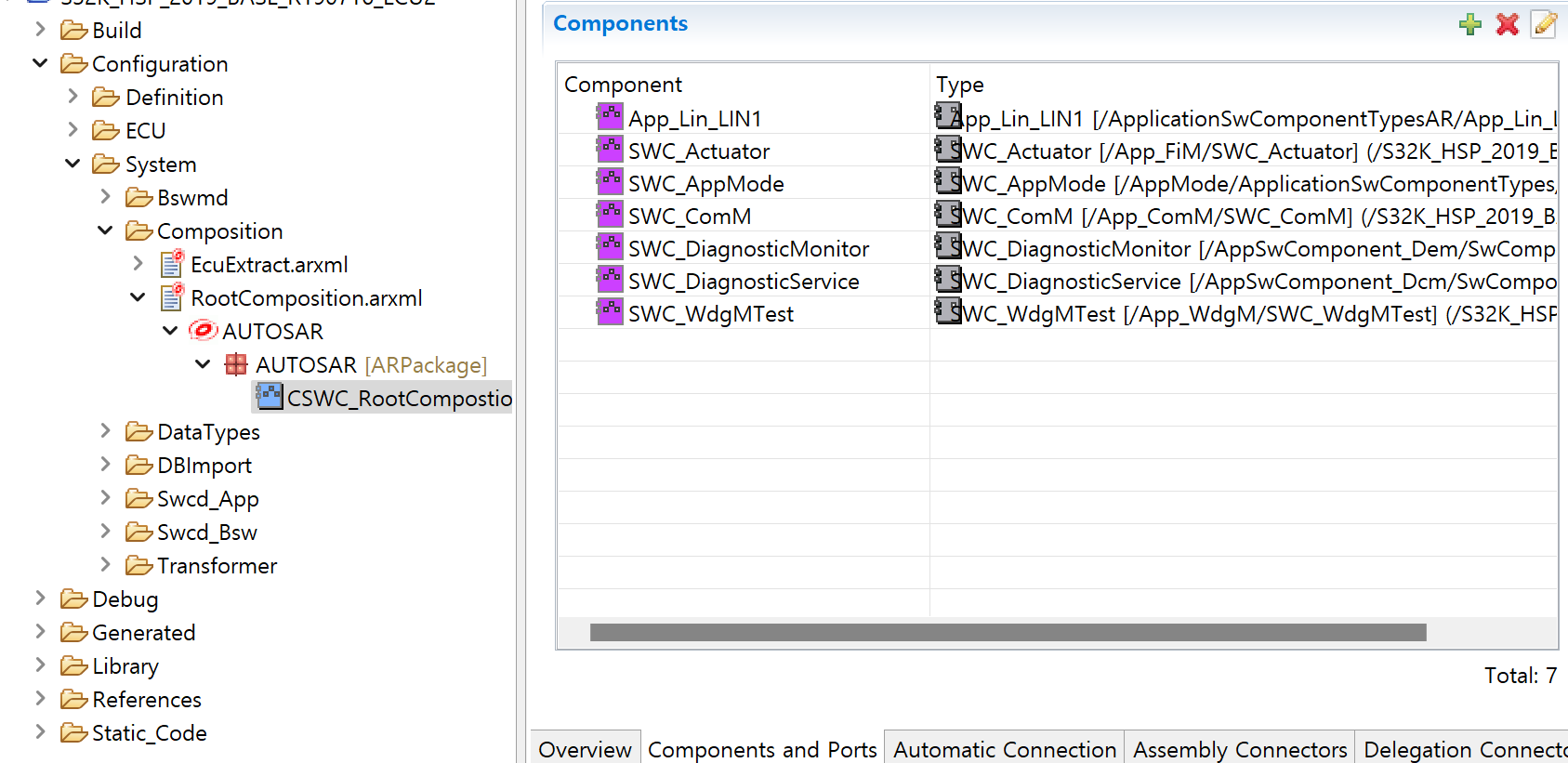The height and width of the screenshot is (763, 1568).
Task: Click the type icon in SWC_Actuator row
Action: tap(948, 149)
